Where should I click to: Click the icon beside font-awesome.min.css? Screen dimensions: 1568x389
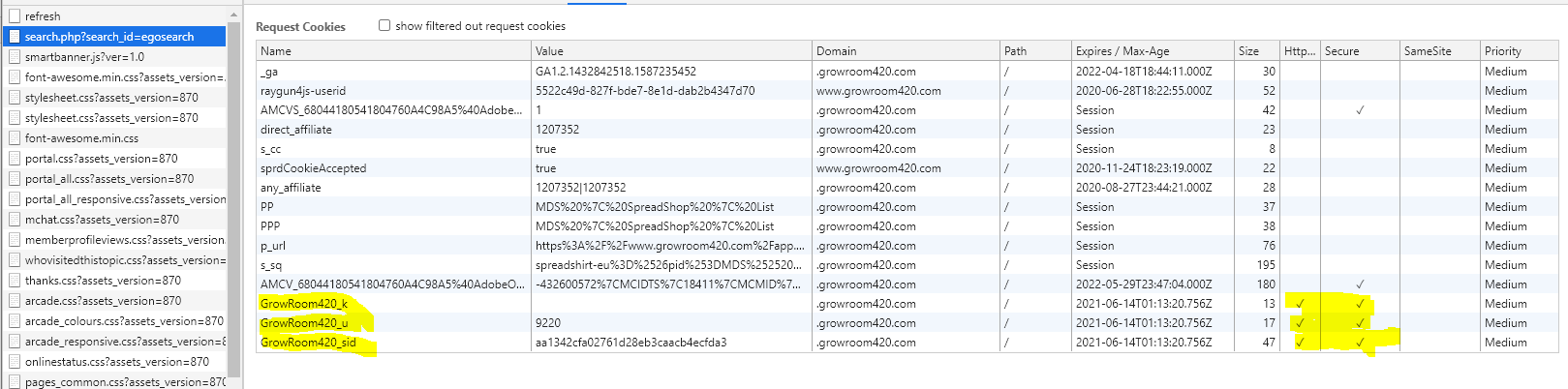tap(15, 138)
